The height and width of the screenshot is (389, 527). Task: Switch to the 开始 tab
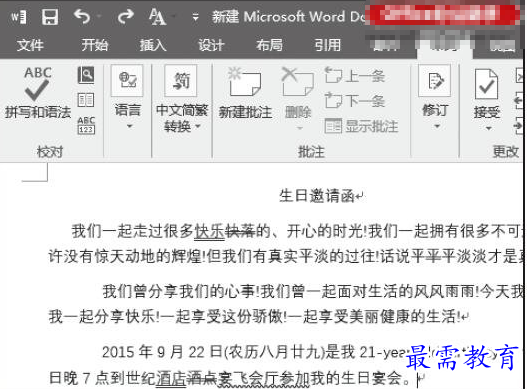[x=94, y=45]
